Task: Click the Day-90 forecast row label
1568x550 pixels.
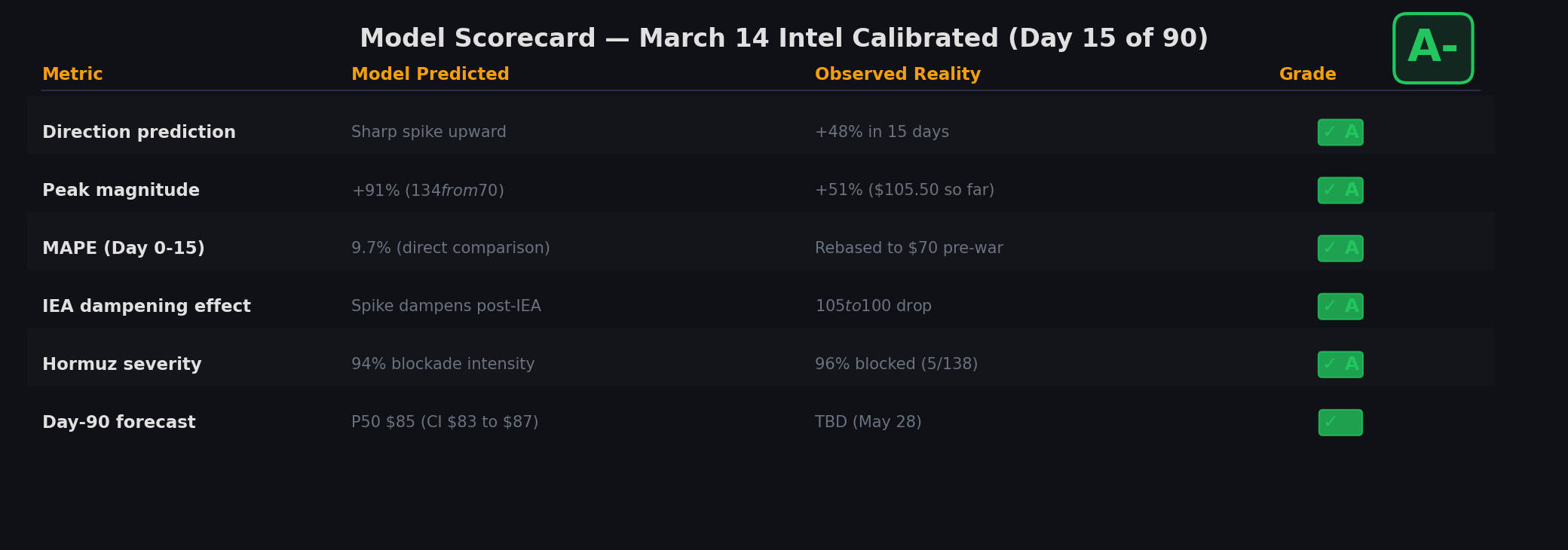Action: click(x=118, y=423)
